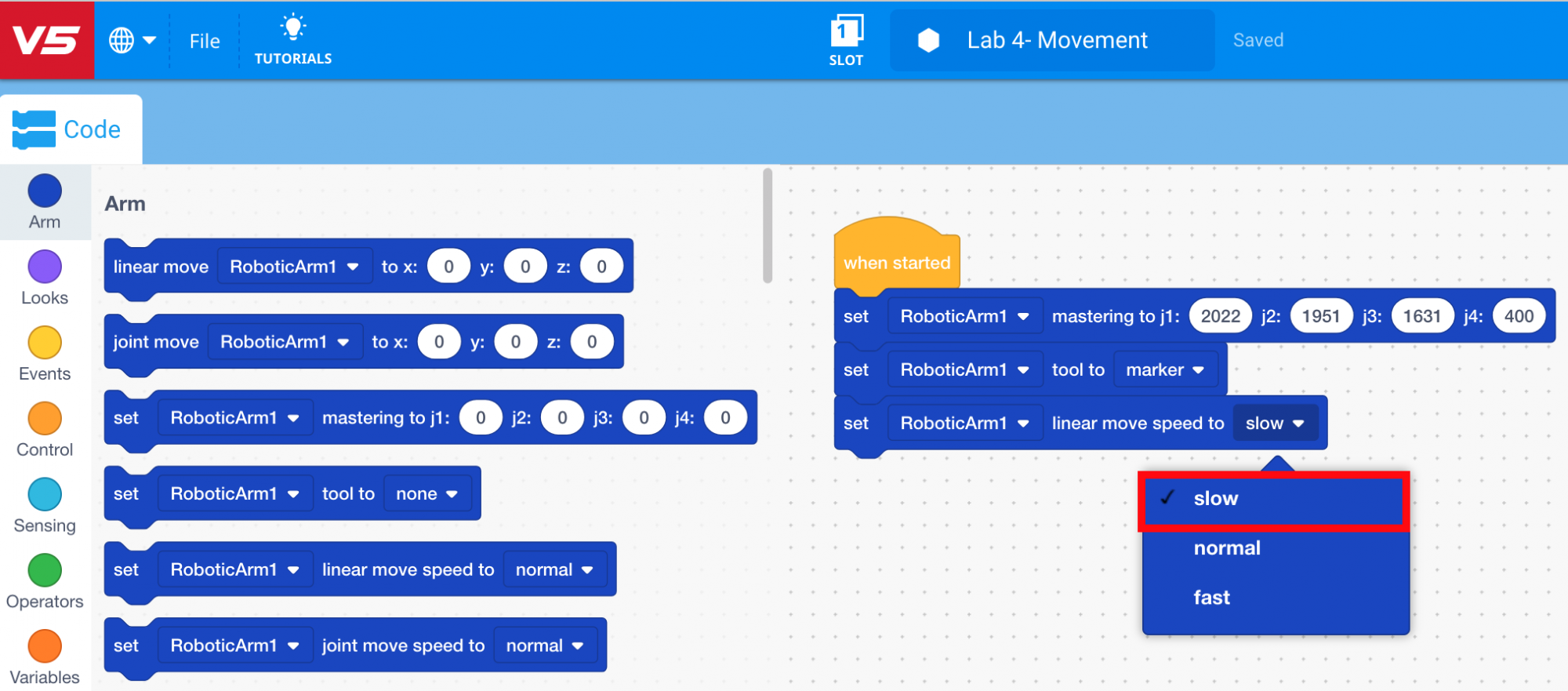The image size is (1568, 691).
Task: Click the when started hat block
Action: (x=896, y=262)
